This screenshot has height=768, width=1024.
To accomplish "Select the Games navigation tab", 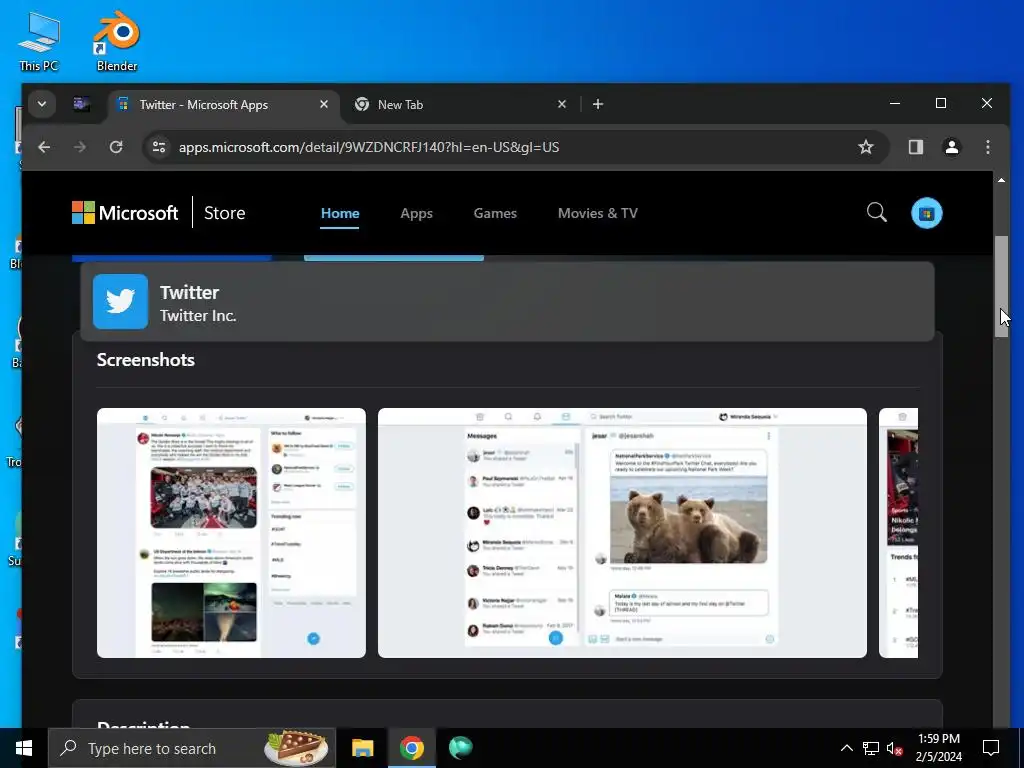I will coord(495,214).
